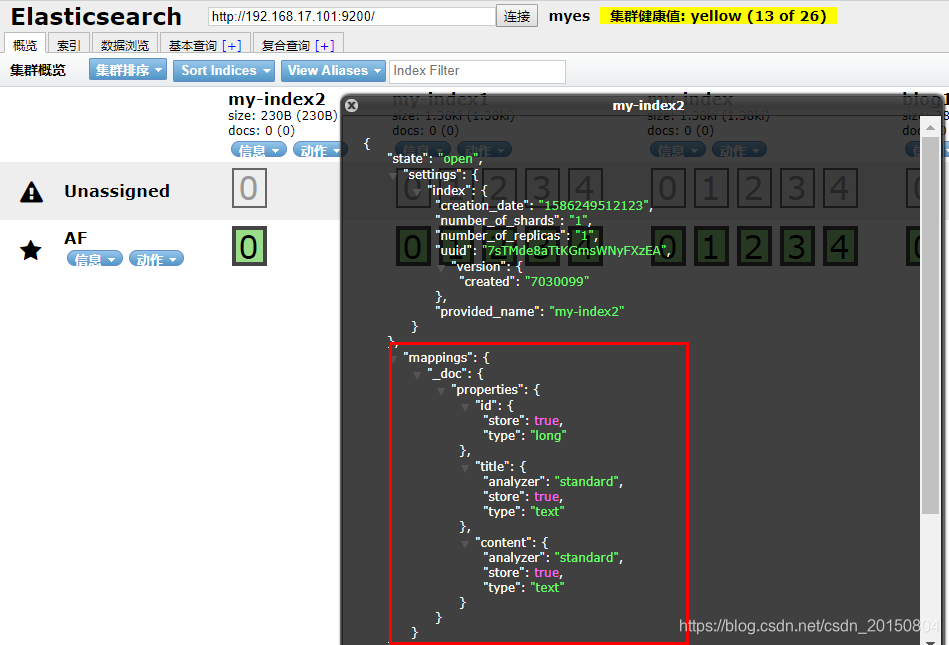Focus the Index Filter field
This screenshot has width=949, height=645.
(477, 71)
